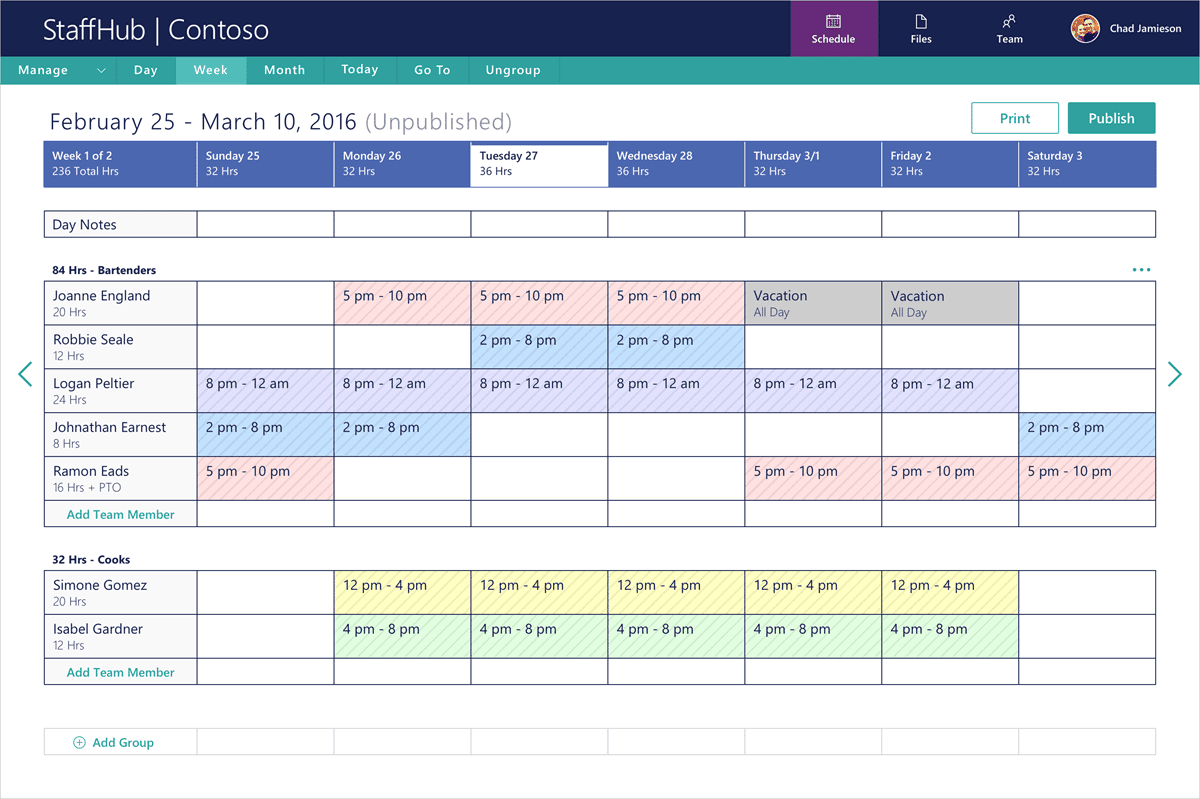Select the Tuesday 27 day header

click(x=539, y=164)
